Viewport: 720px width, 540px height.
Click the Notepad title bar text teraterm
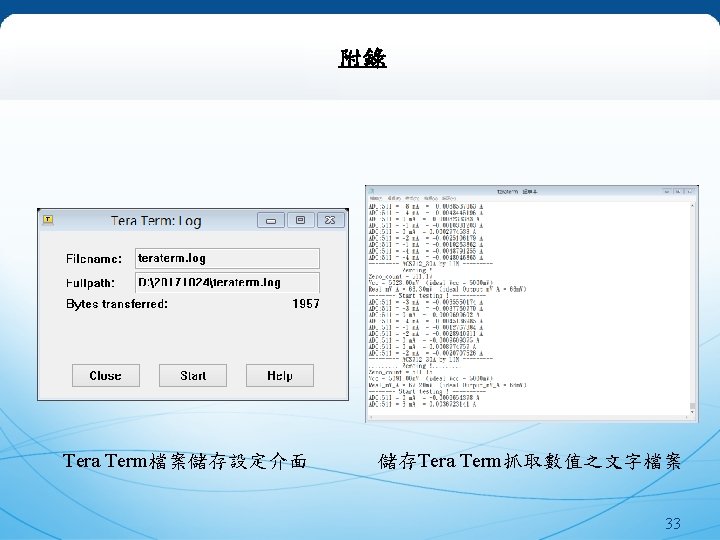pos(507,191)
